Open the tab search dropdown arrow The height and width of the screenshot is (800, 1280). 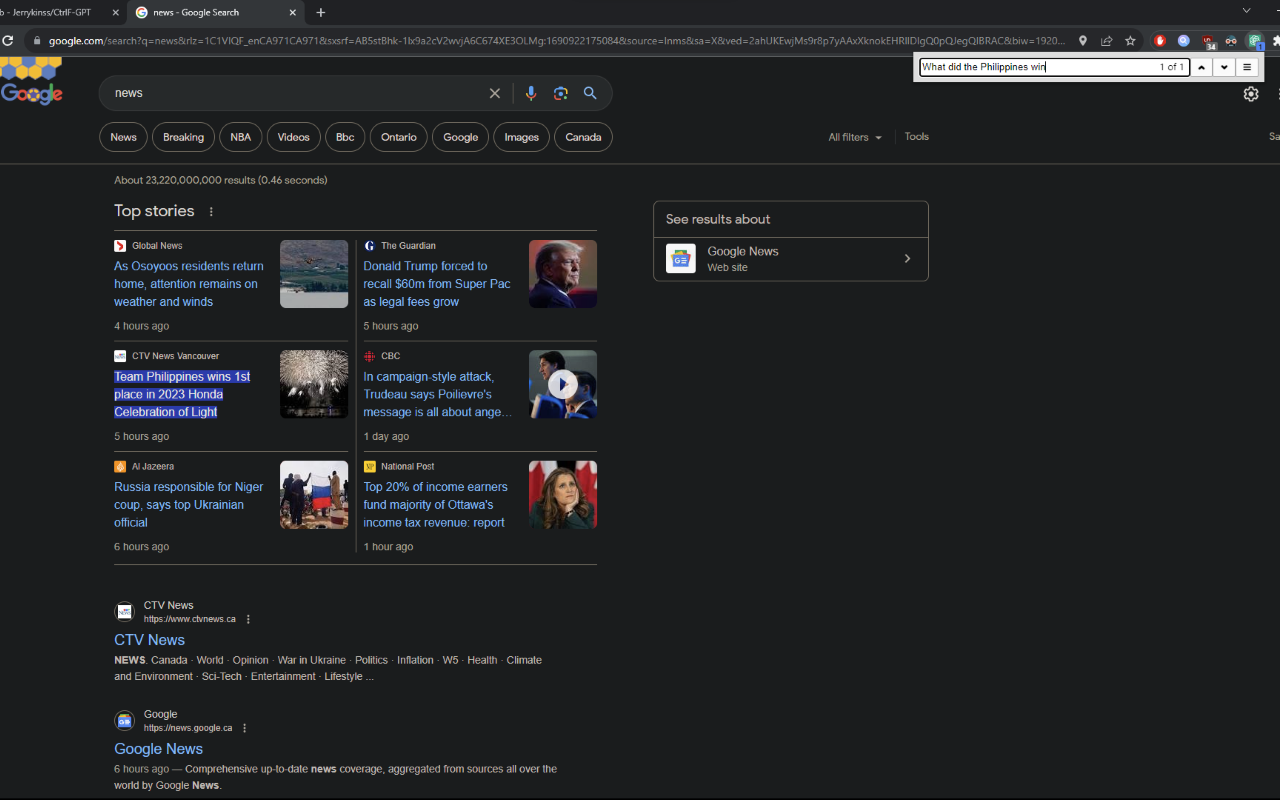[x=1246, y=10]
